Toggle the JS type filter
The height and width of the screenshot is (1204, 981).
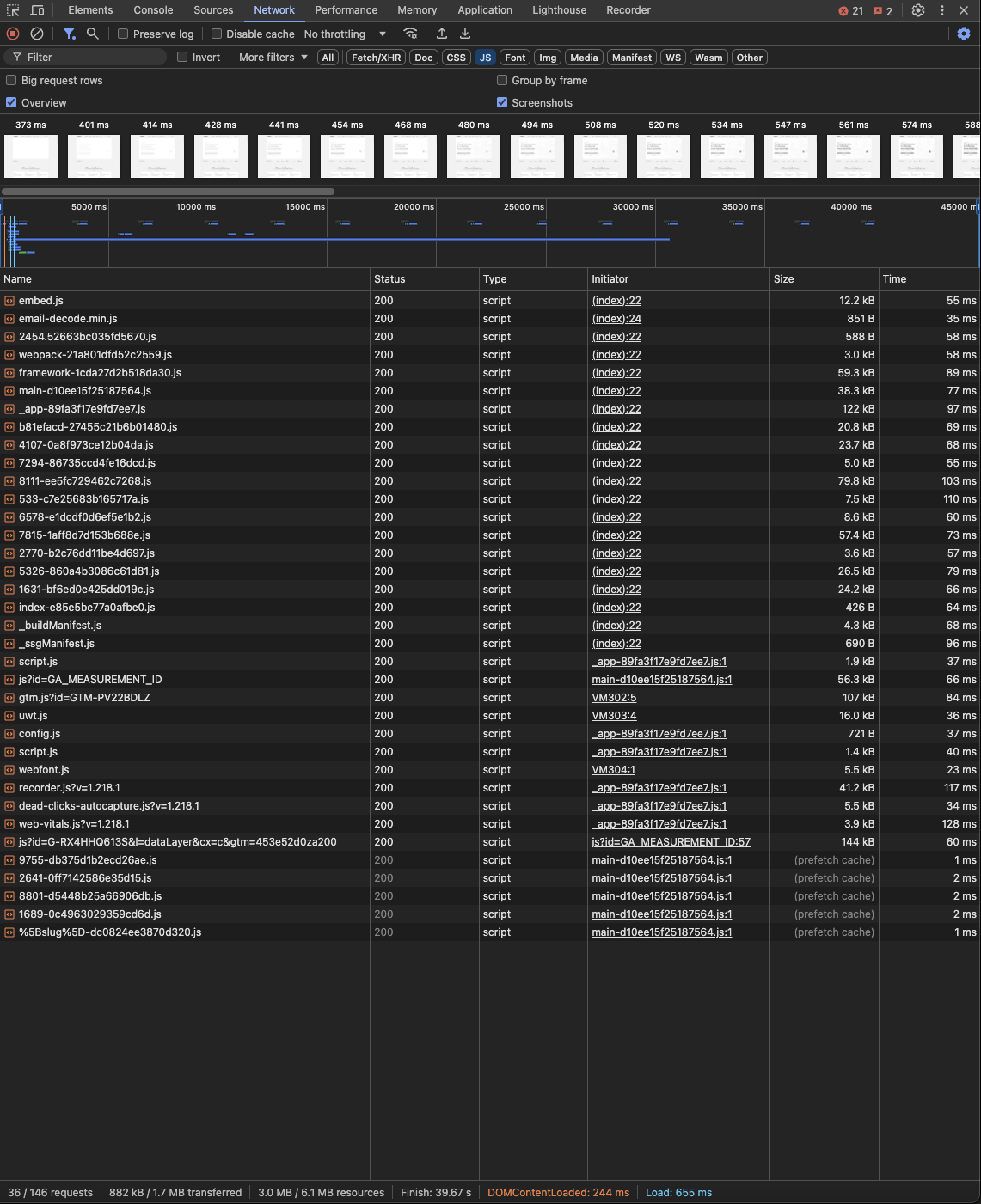coord(486,58)
